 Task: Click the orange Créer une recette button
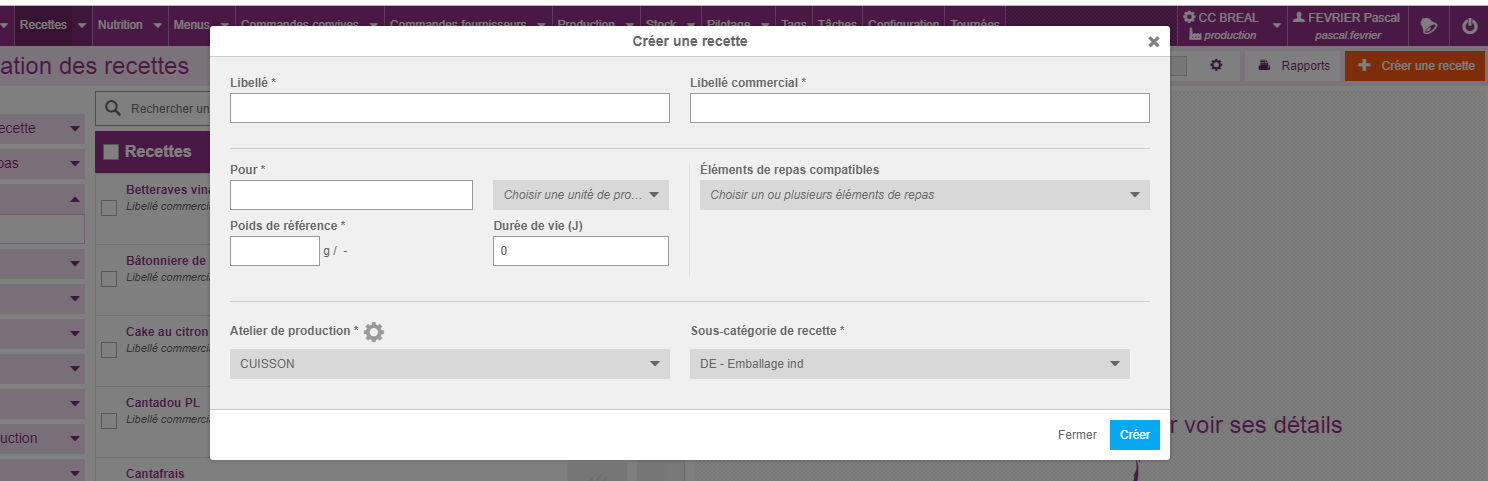pos(1415,65)
